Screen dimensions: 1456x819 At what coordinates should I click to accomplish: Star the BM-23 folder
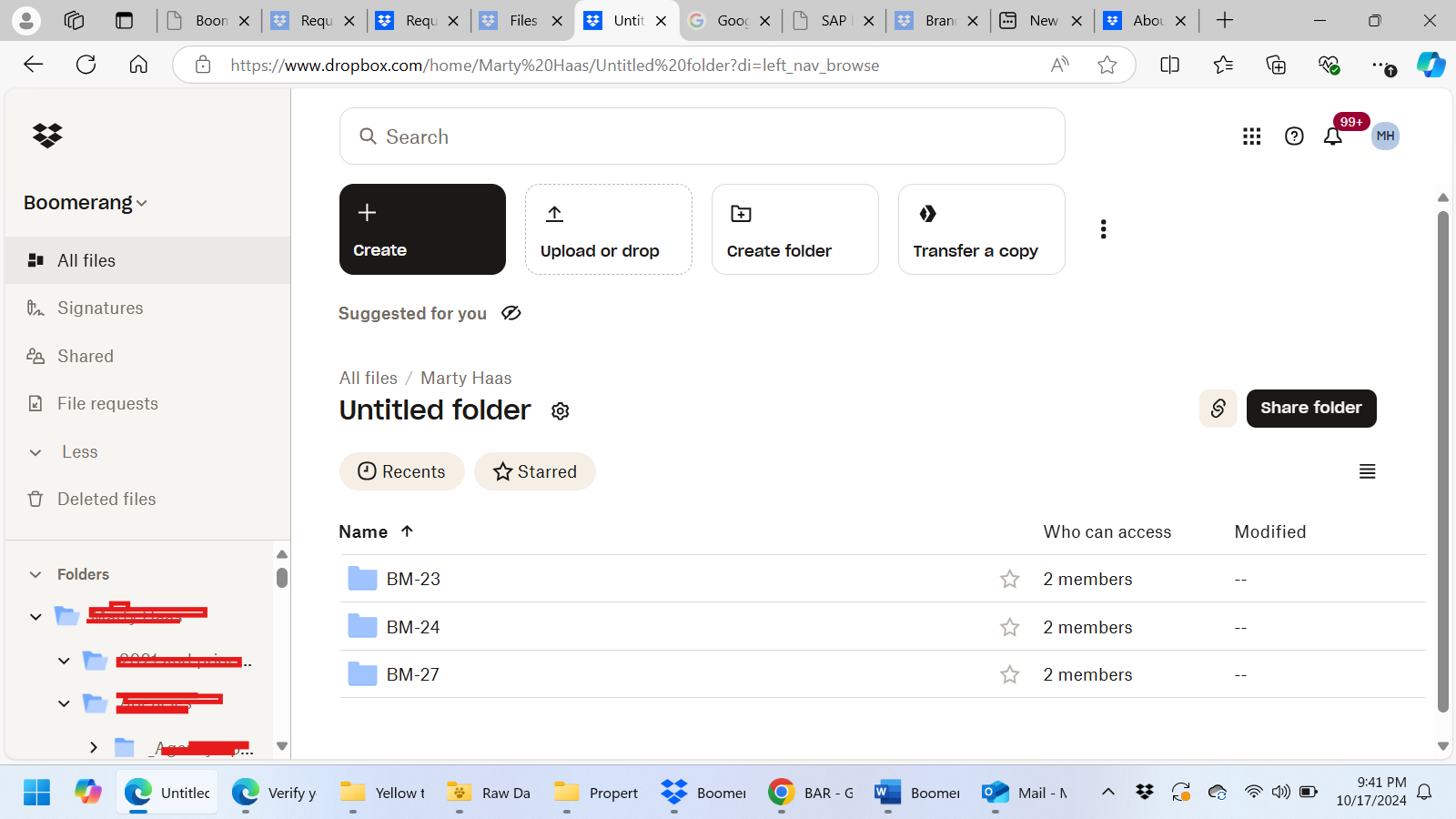(1009, 578)
